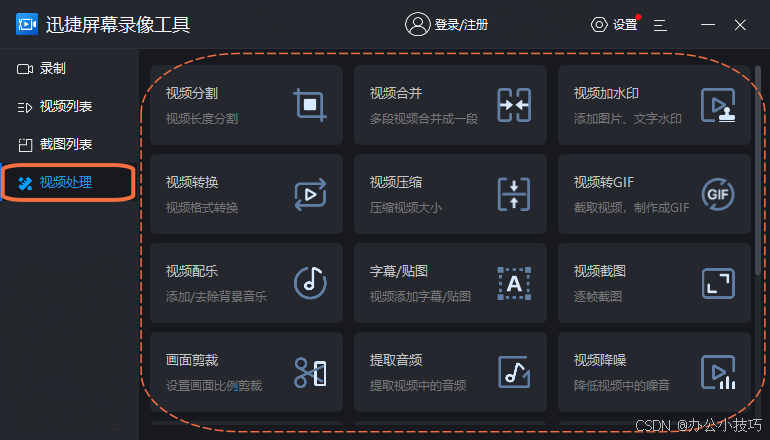
Task: Click the 截图列表 sidebar icon
Action: click(25, 145)
